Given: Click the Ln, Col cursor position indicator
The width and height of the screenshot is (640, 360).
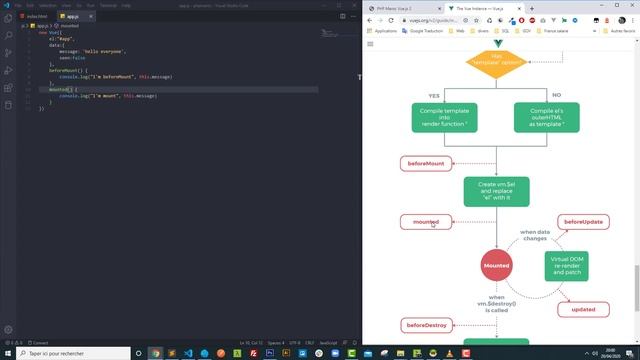Looking at the screenshot, I should 251,343.
